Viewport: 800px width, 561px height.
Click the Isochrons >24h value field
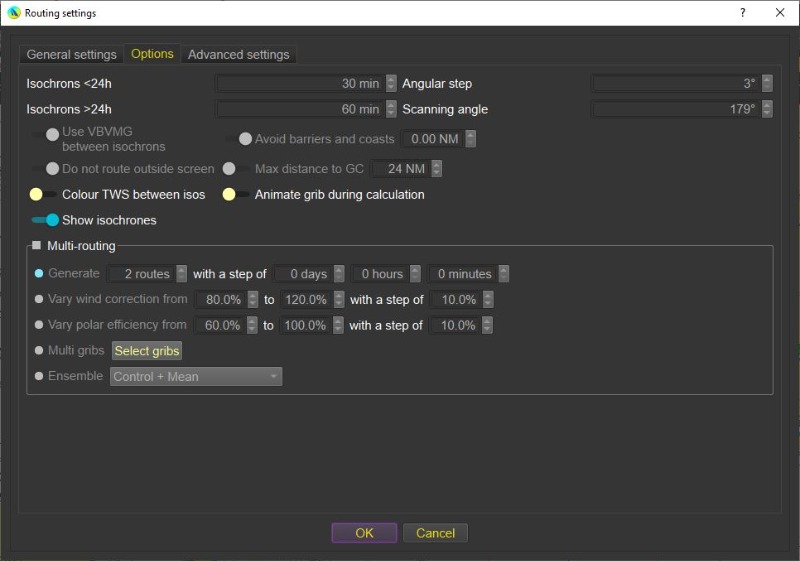(298, 110)
